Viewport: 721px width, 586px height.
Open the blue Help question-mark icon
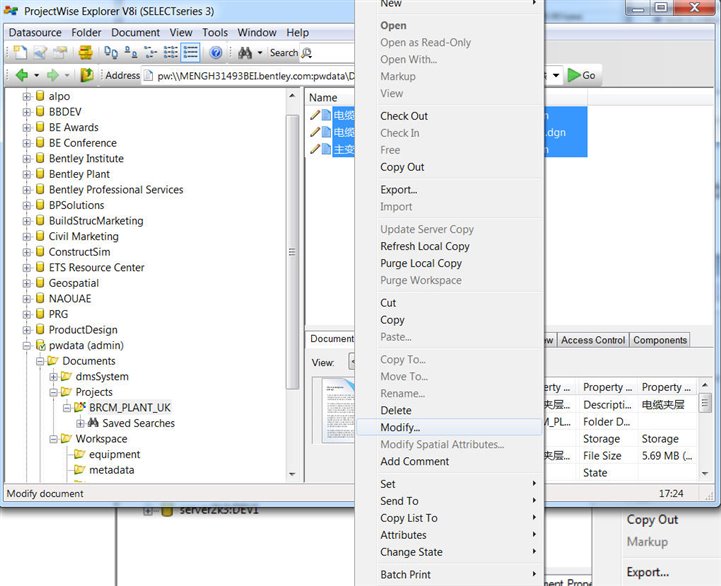(215, 52)
